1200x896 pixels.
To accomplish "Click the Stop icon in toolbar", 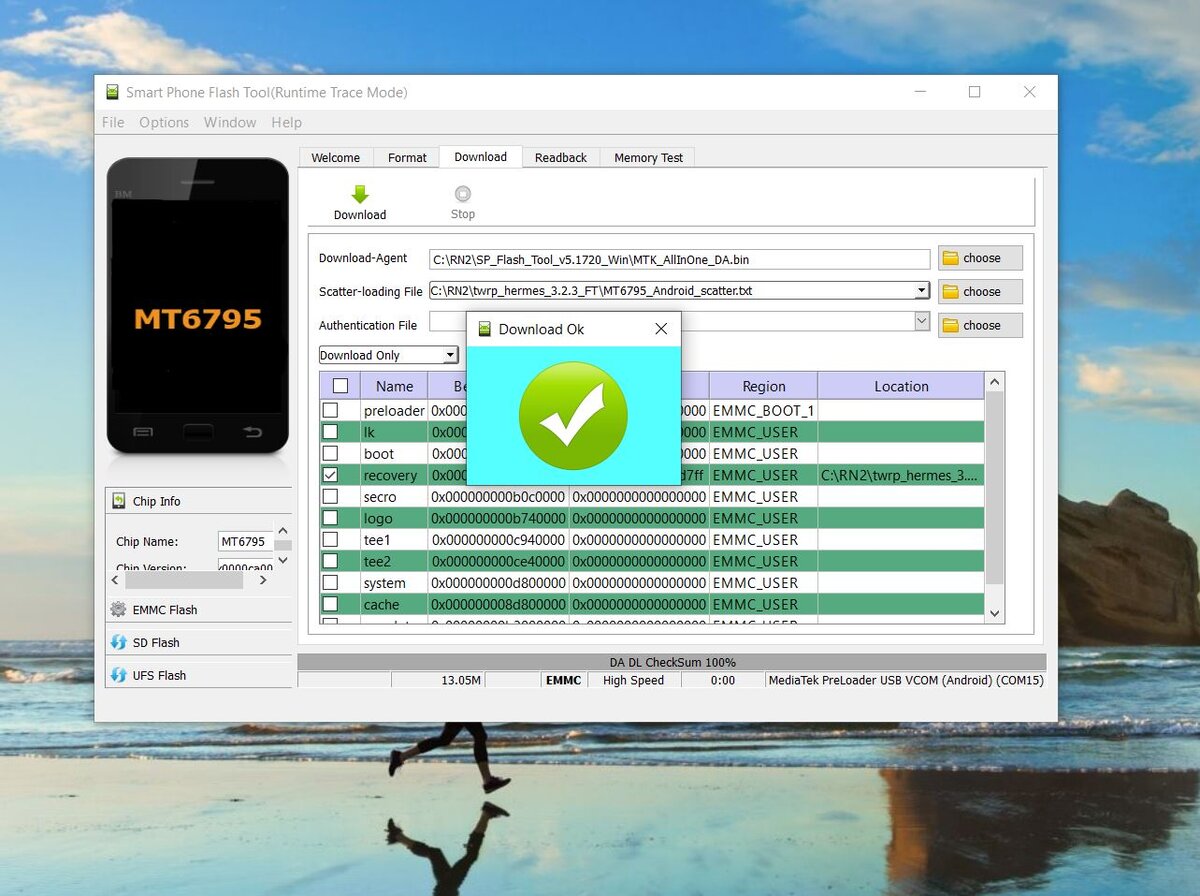I will (x=462, y=194).
